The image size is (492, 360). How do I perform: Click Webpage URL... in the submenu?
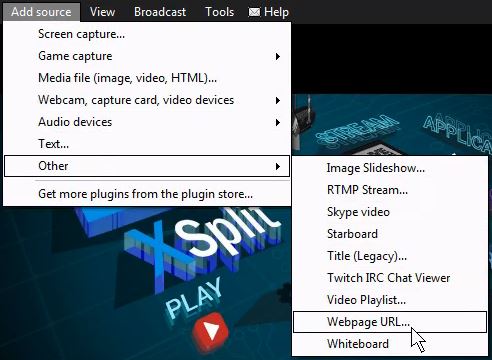pyautogui.click(x=390, y=322)
